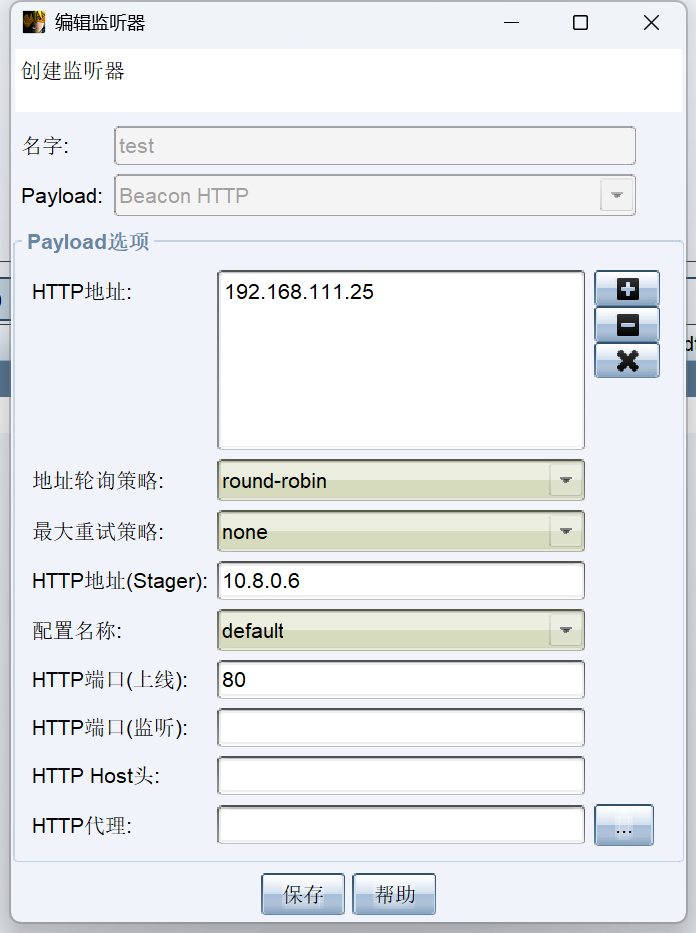Image resolution: width=696 pixels, height=933 pixels.
Task: Open the 最大重试策略 dropdown
Action: pos(566,531)
